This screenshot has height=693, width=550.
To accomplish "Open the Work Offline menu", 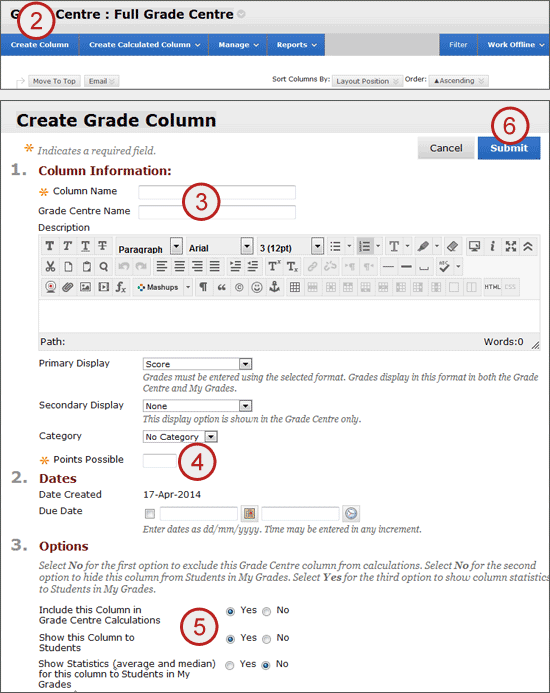I will point(514,45).
